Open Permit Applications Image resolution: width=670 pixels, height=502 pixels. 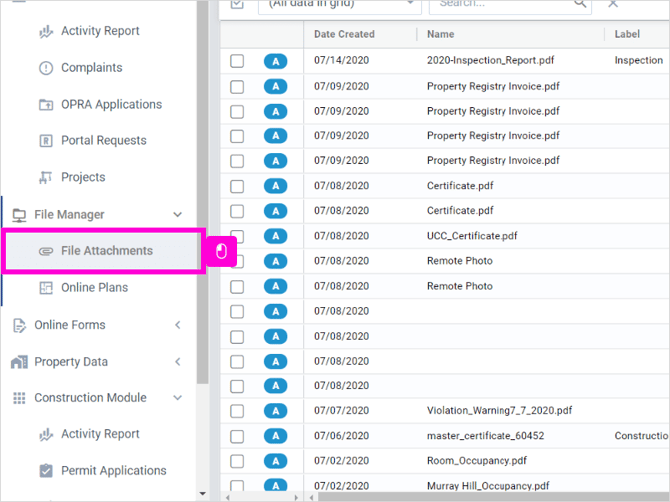114,470
